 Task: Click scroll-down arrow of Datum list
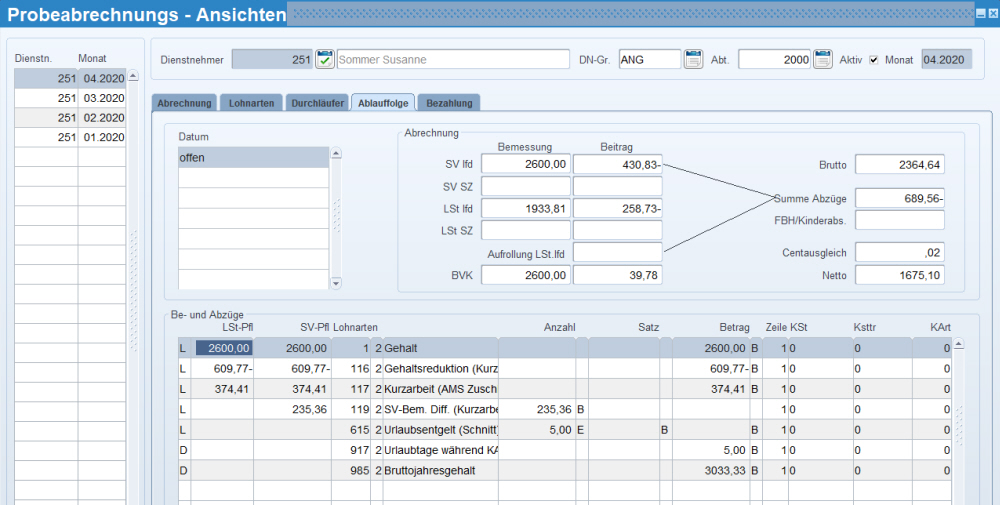(336, 283)
